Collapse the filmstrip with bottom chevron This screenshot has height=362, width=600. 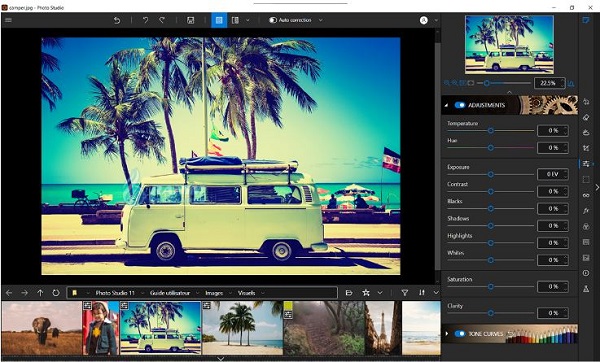221,359
